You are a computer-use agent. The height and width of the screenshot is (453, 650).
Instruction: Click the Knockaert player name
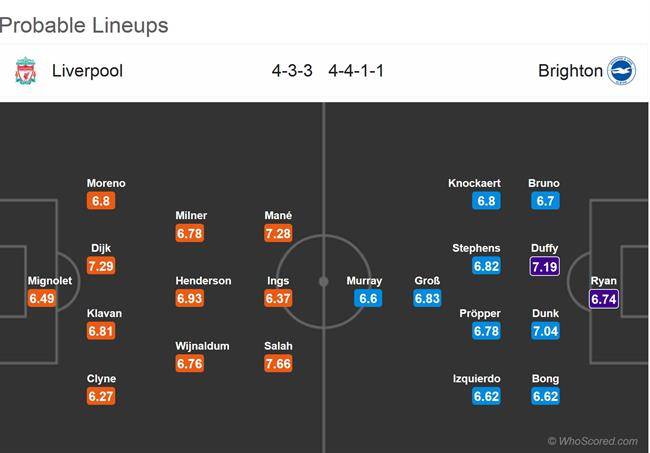click(474, 183)
